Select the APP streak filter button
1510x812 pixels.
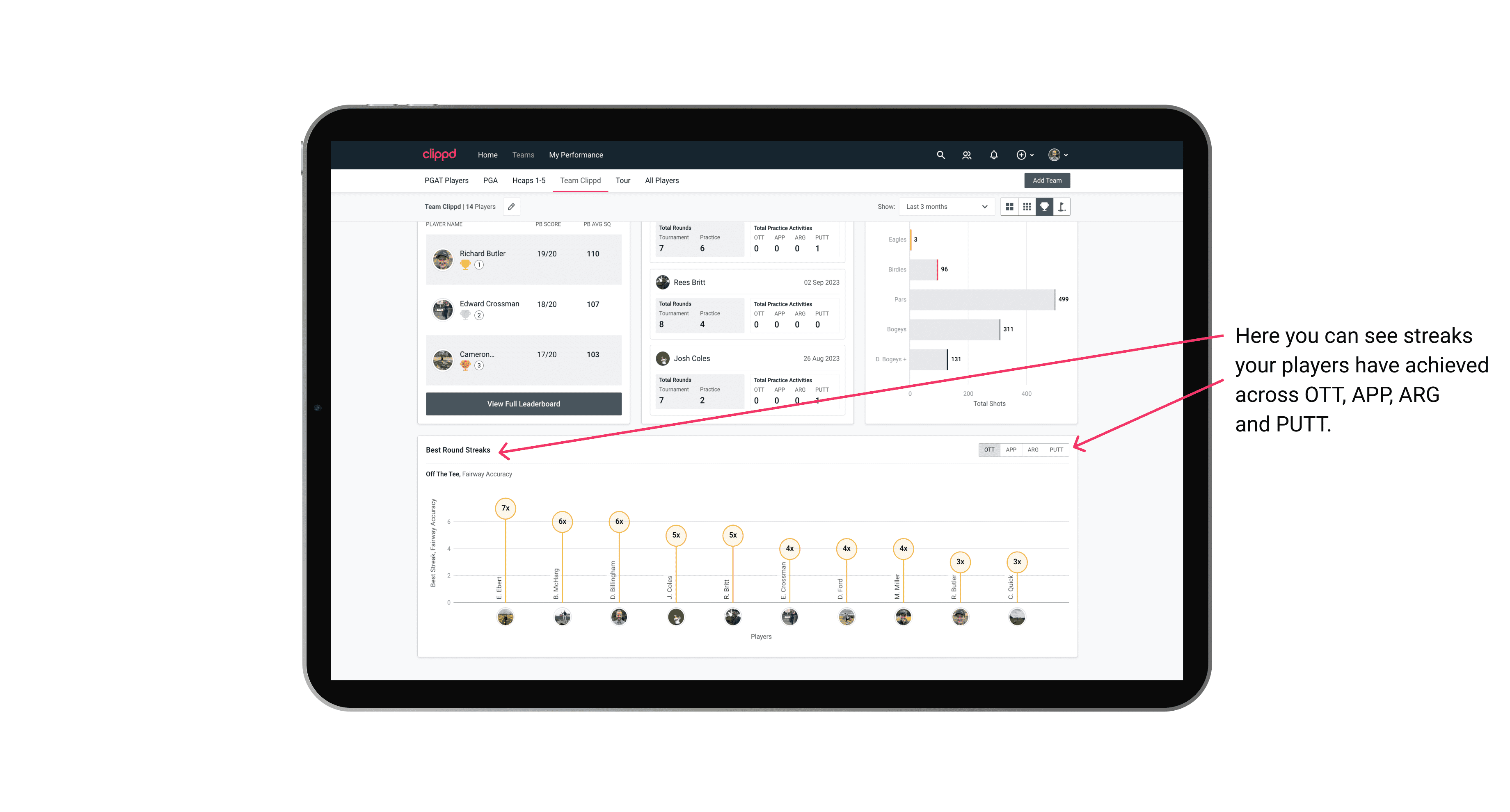coord(1009,450)
